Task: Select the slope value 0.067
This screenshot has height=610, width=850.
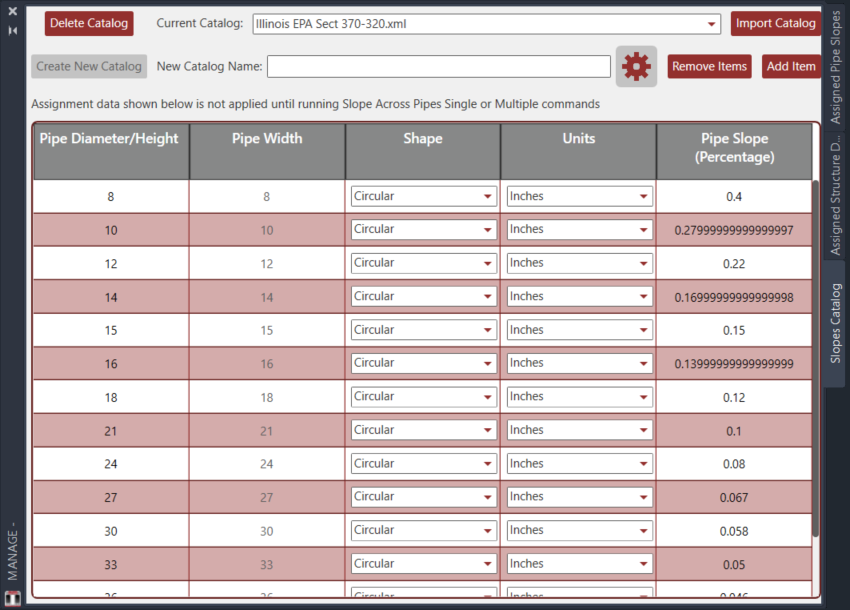Action: pos(734,498)
